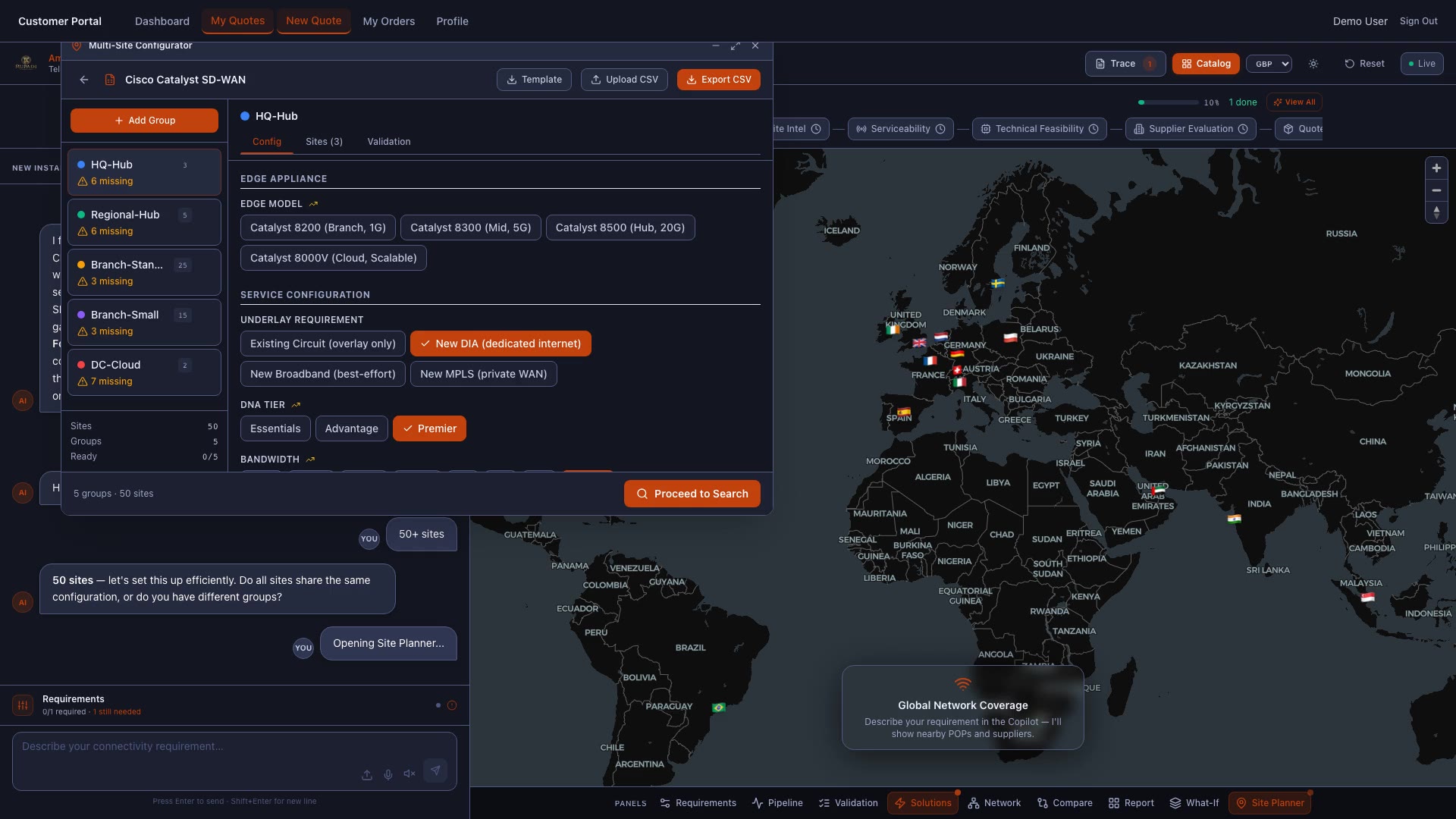Image resolution: width=1456 pixels, height=819 pixels.
Task: Select Catalyst 8300 (Mid, 5G) edge model
Action: click(471, 227)
